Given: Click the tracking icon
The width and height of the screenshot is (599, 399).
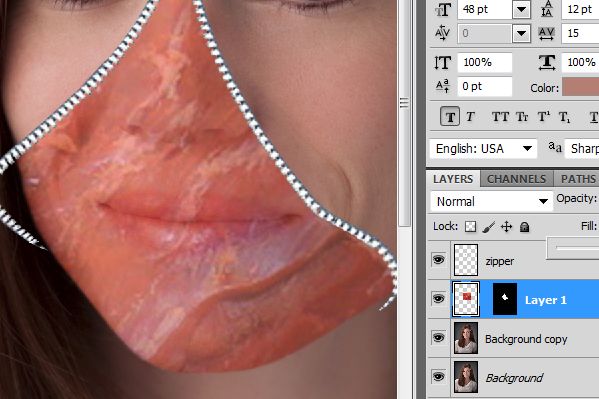Looking at the screenshot, I should pyautogui.click(x=547, y=34).
